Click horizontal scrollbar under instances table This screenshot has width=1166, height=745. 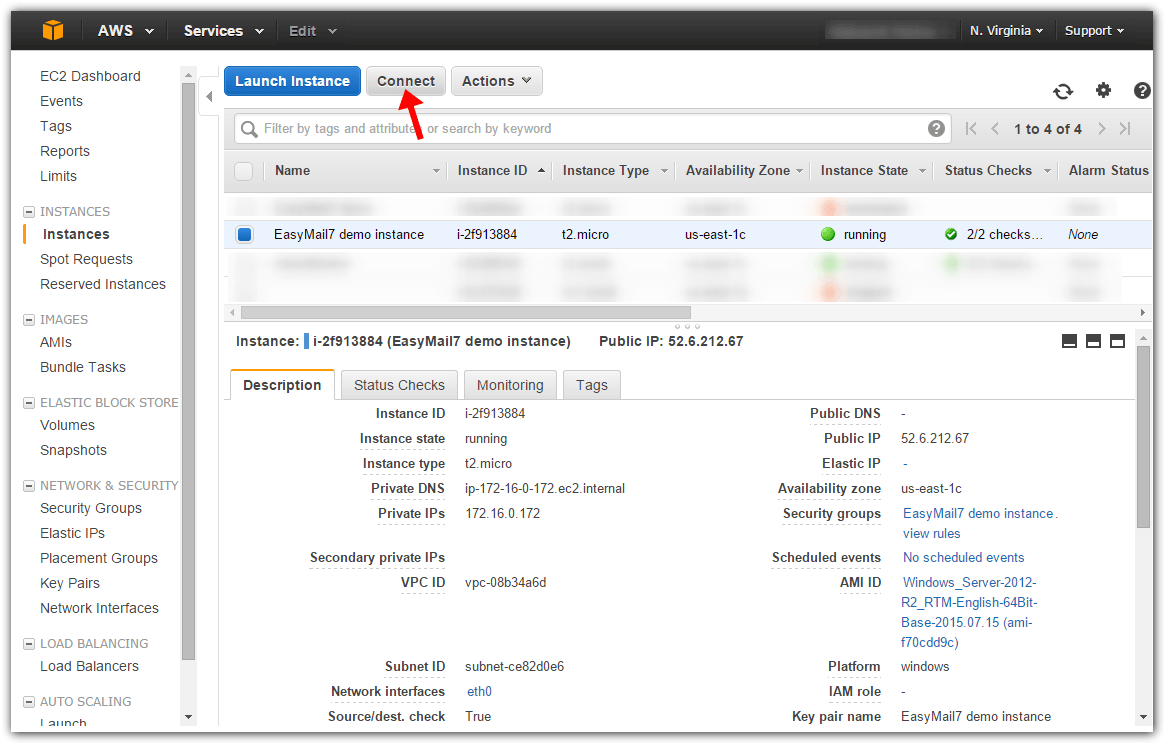(466, 312)
